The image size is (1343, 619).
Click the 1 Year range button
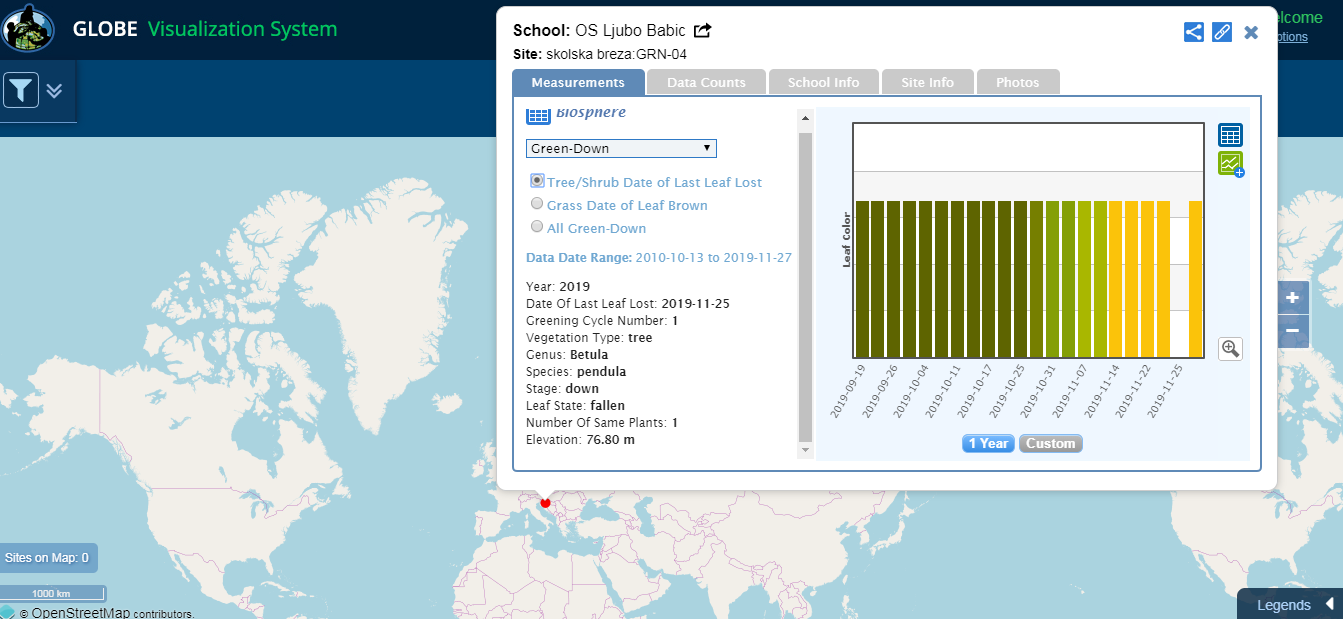click(988, 443)
